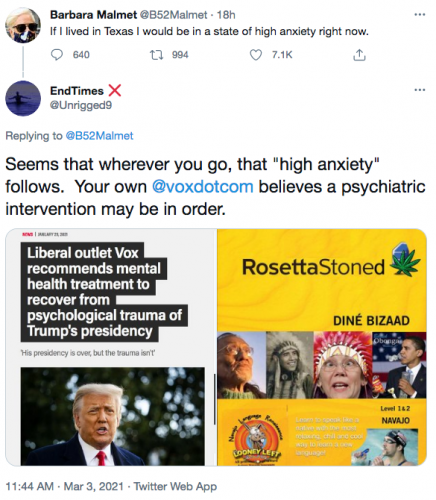Open the more options menu on Barbara Malmet's tweet

pyautogui.click(x=420, y=15)
